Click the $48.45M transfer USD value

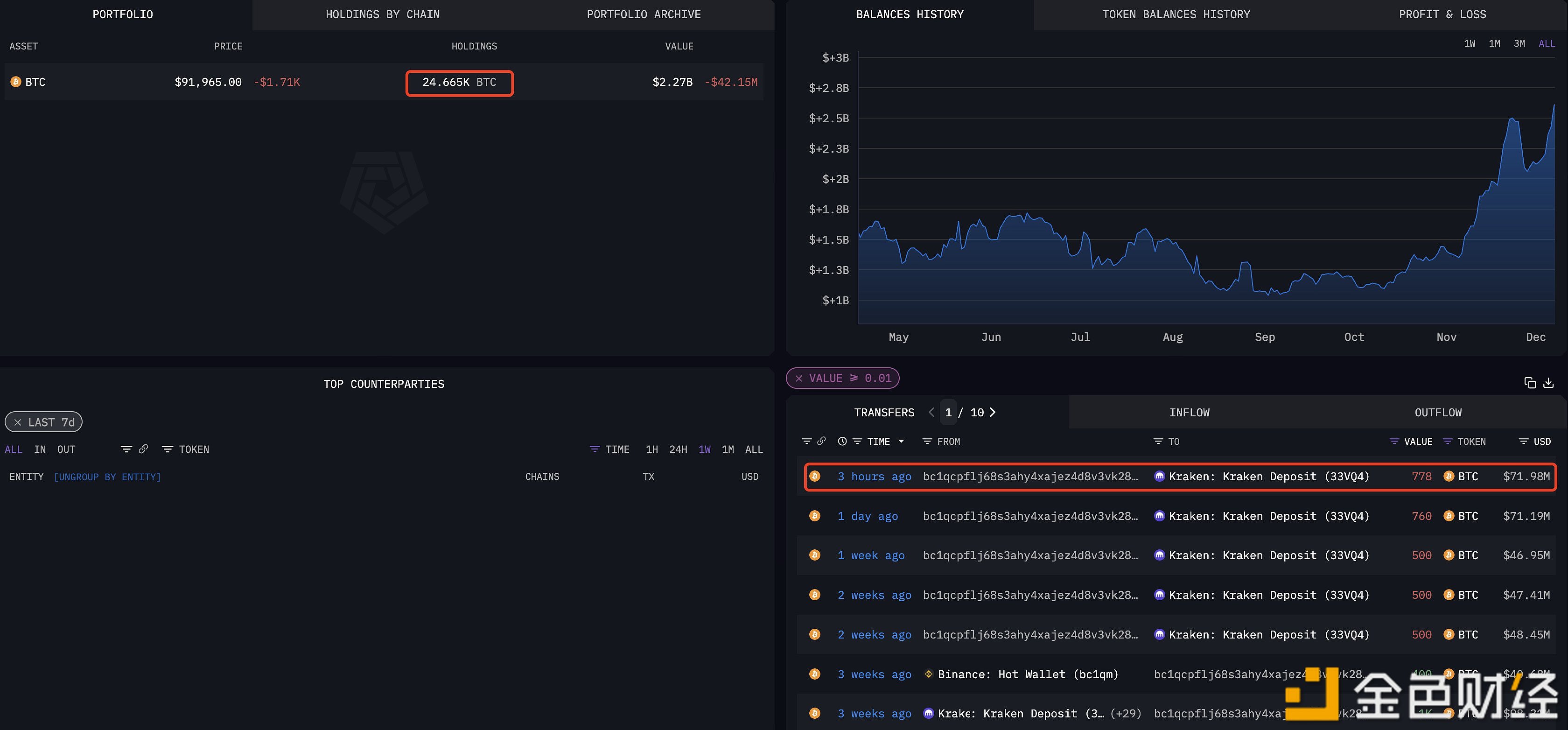pyautogui.click(x=1526, y=634)
